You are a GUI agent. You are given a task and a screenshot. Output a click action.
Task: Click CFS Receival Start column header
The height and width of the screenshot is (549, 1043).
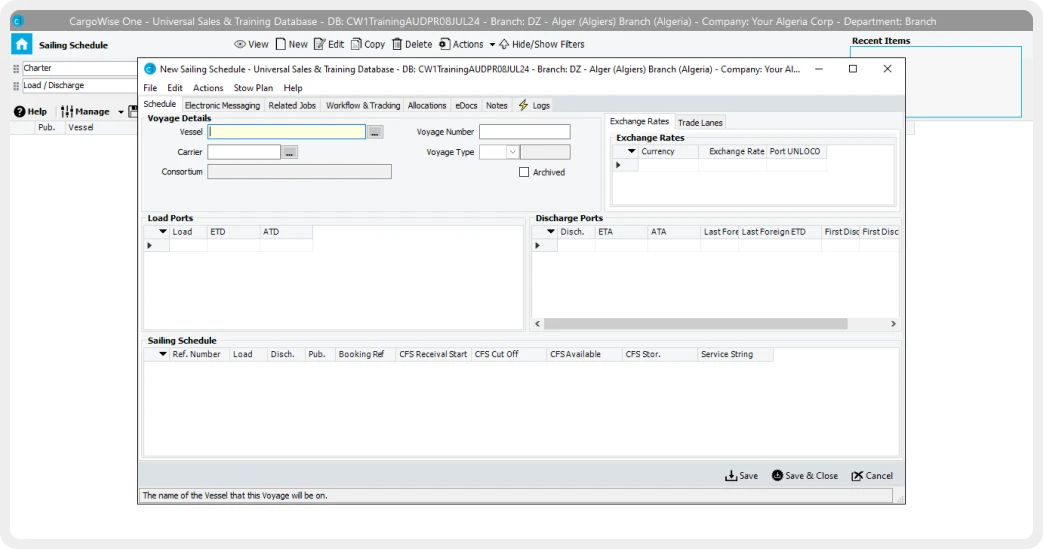tap(433, 355)
